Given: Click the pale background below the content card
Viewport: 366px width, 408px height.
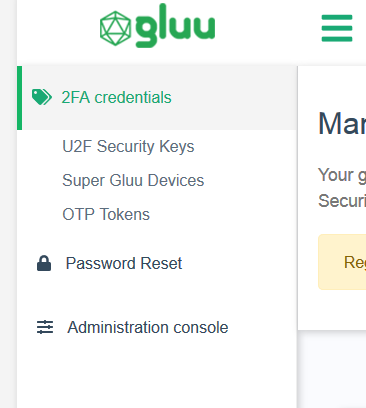Looking at the screenshot, I should coord(332,370).
